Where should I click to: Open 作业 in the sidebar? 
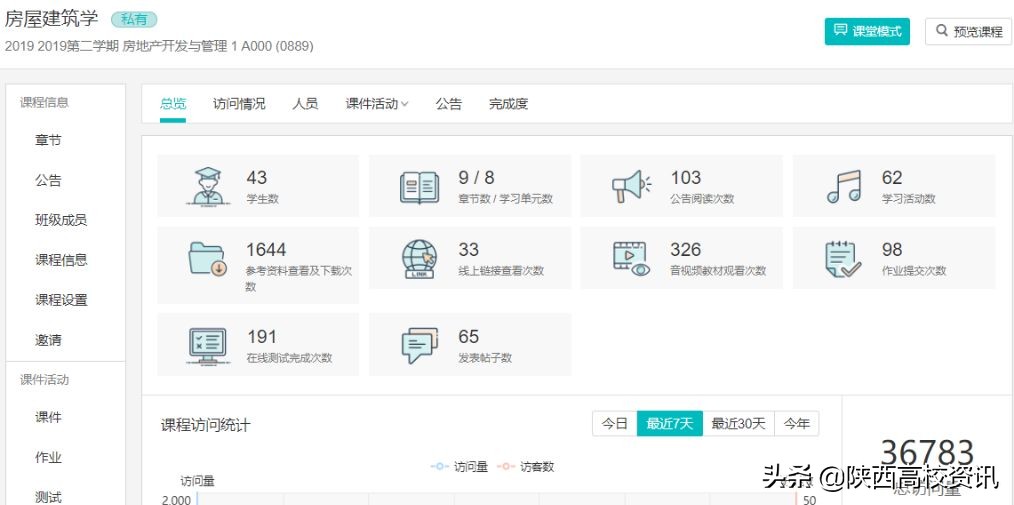(48, 458)
